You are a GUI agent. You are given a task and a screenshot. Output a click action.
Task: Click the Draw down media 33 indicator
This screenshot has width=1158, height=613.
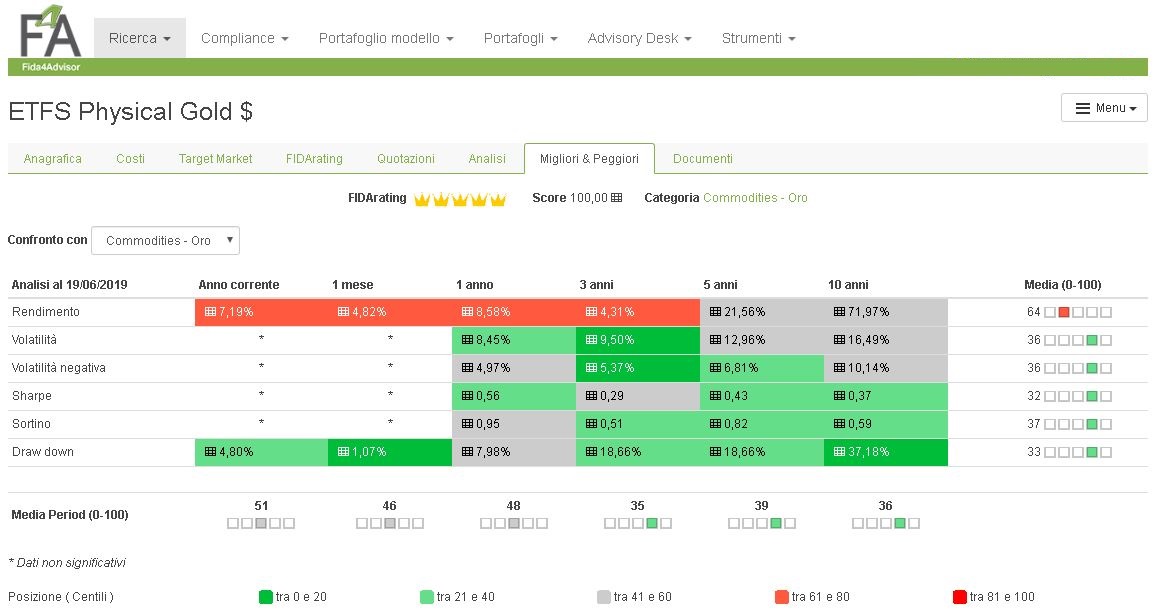(x=1078, y=453)
